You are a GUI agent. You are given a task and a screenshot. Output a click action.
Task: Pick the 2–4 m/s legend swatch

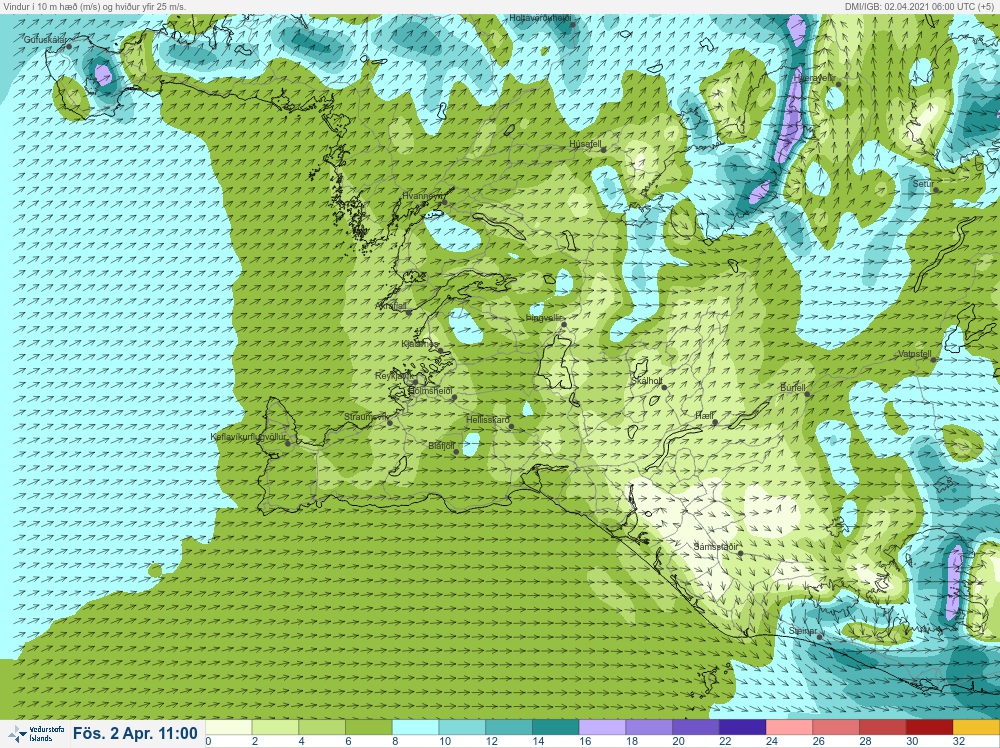click(x=275, y=728)
